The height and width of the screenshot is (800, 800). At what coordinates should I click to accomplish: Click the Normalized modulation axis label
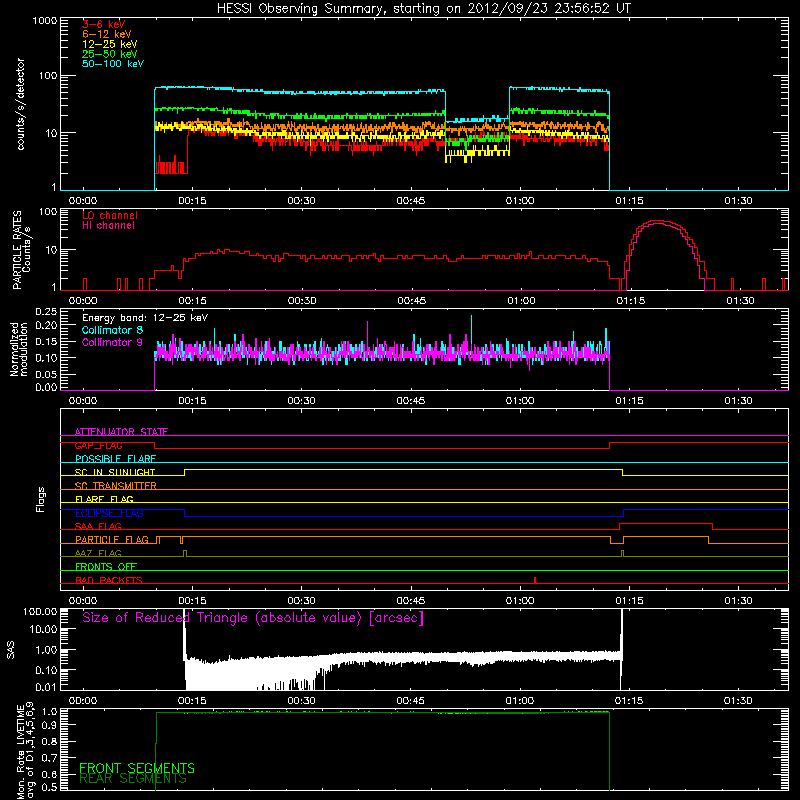tap(18, 349)
